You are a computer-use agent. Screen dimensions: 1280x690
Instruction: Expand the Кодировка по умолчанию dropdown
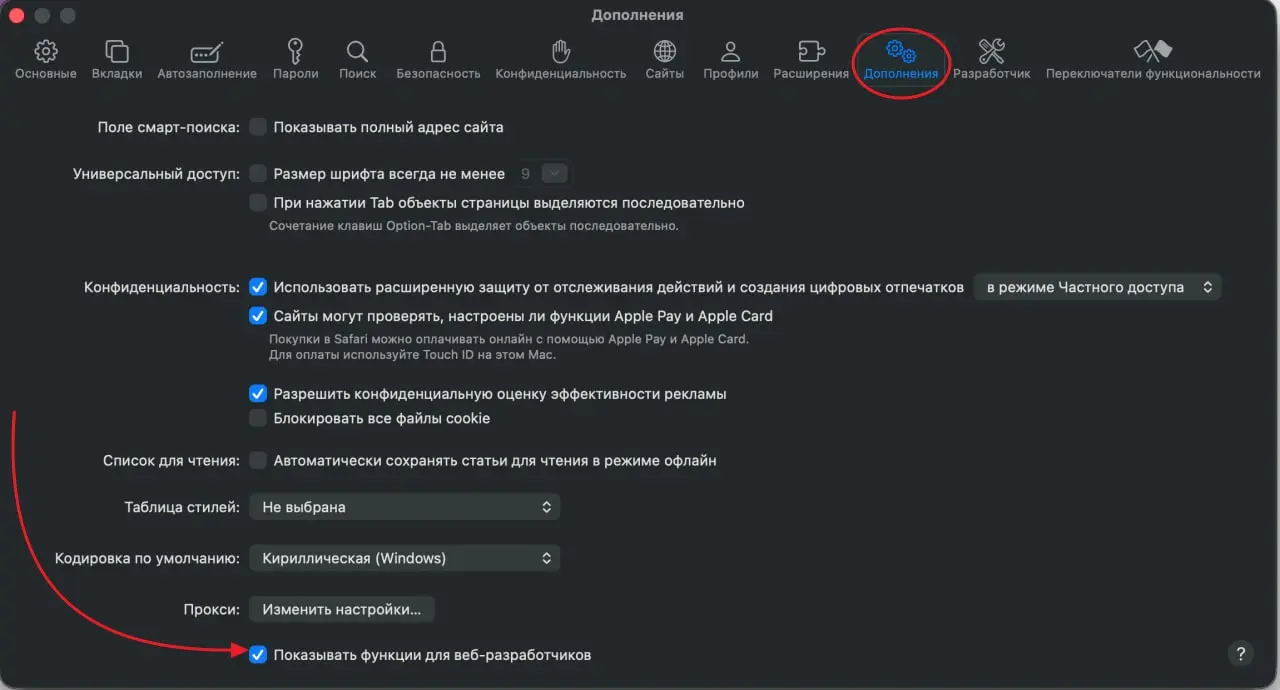coord(404,558)
